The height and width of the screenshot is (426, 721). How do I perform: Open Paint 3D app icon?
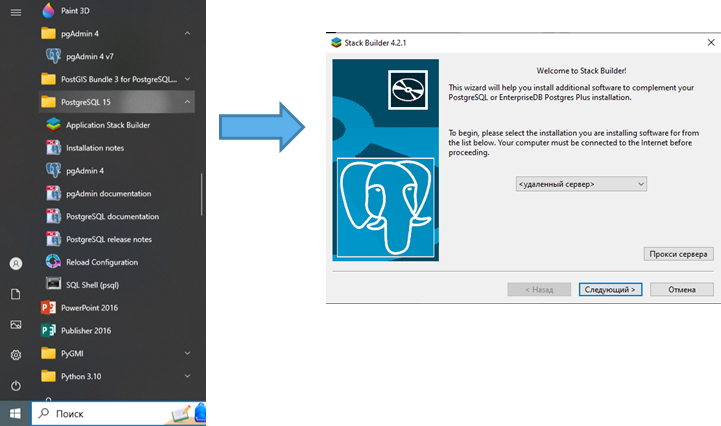pyautogui.click(x=48, y=10)
